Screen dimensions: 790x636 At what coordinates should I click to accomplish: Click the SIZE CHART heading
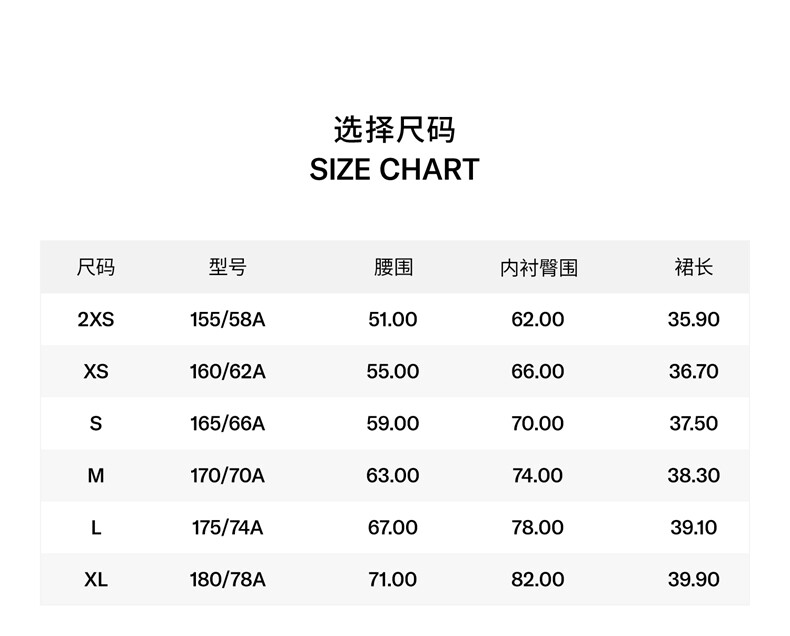(394, 170)
